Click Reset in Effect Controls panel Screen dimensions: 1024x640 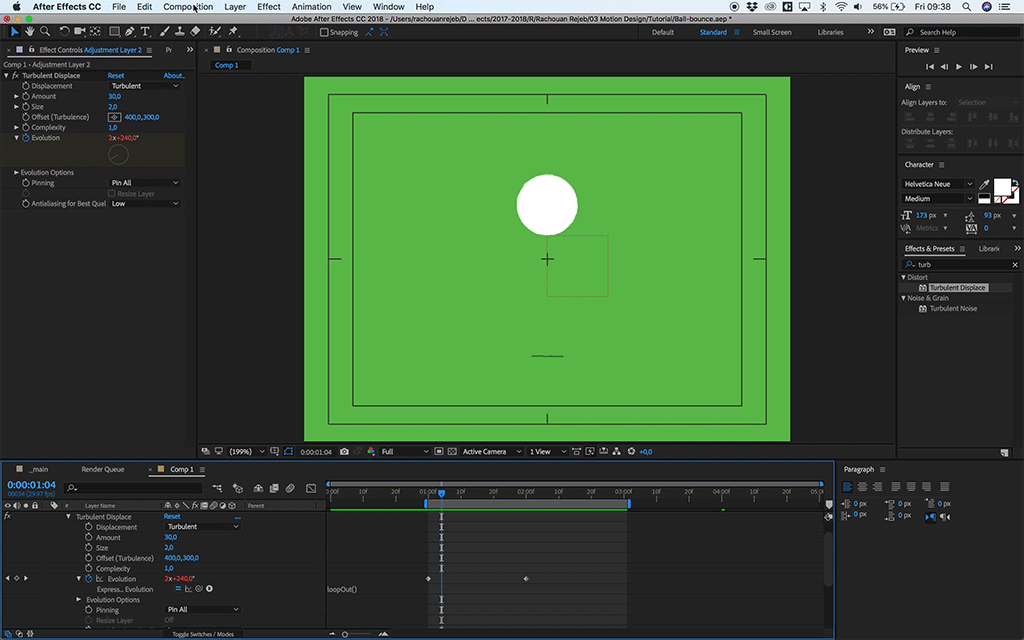click(x=116, y=76)
